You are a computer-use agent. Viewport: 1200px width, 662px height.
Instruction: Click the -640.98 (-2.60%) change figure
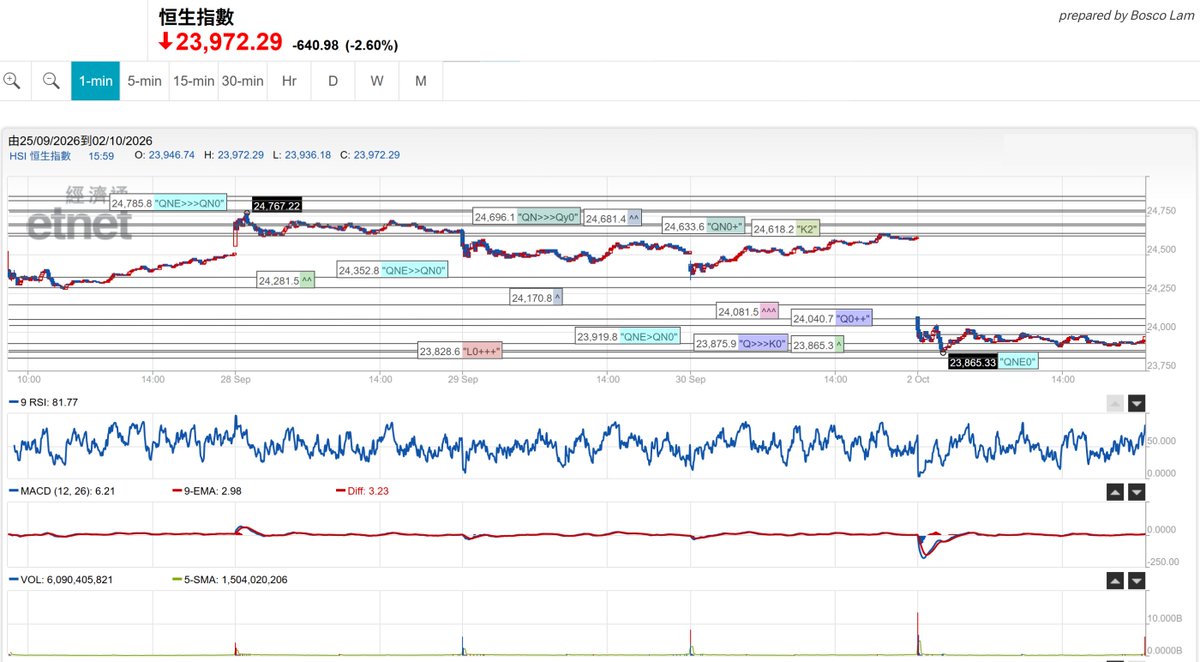coord(345,45)
